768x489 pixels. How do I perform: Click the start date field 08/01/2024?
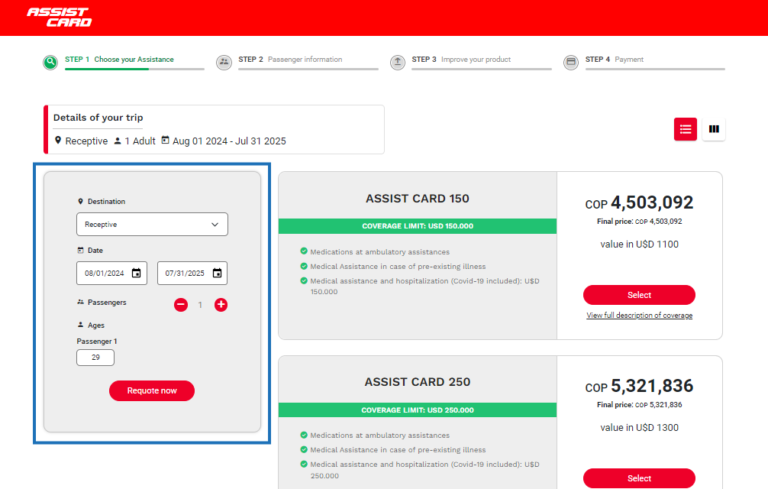112,273
